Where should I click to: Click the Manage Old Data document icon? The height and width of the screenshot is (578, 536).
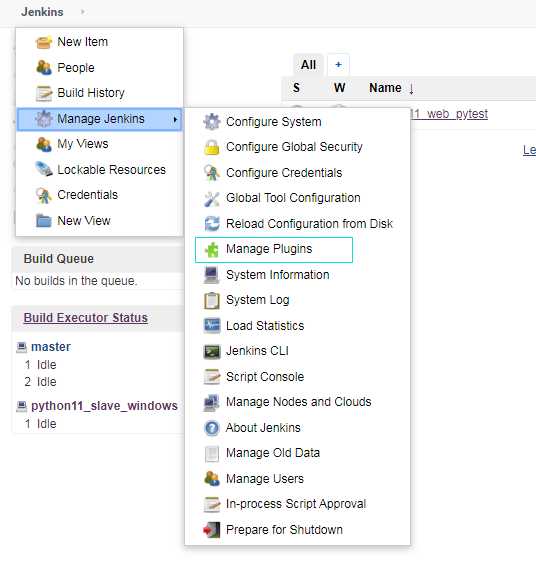click(212, 453)
